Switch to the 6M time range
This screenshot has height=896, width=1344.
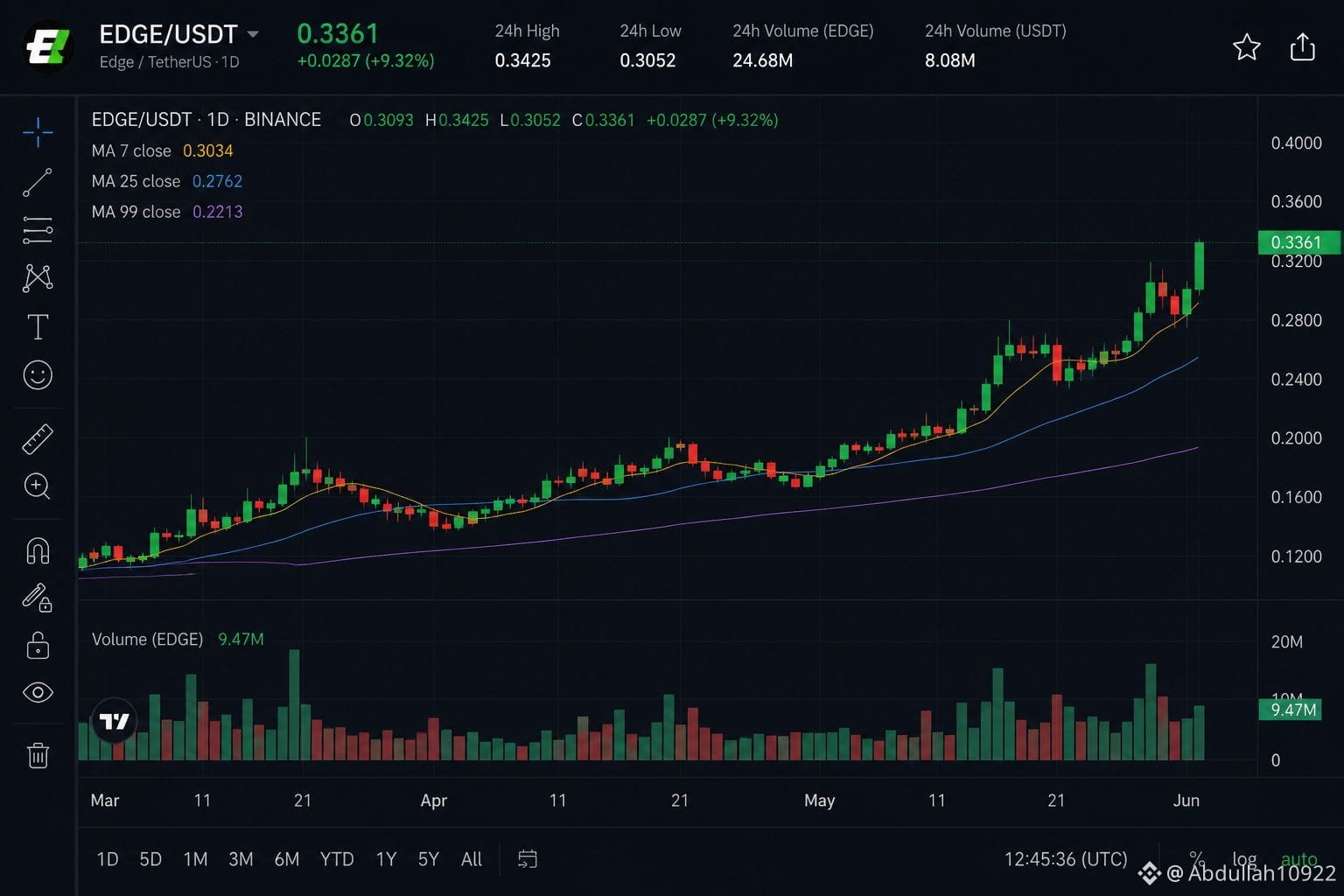286,859
